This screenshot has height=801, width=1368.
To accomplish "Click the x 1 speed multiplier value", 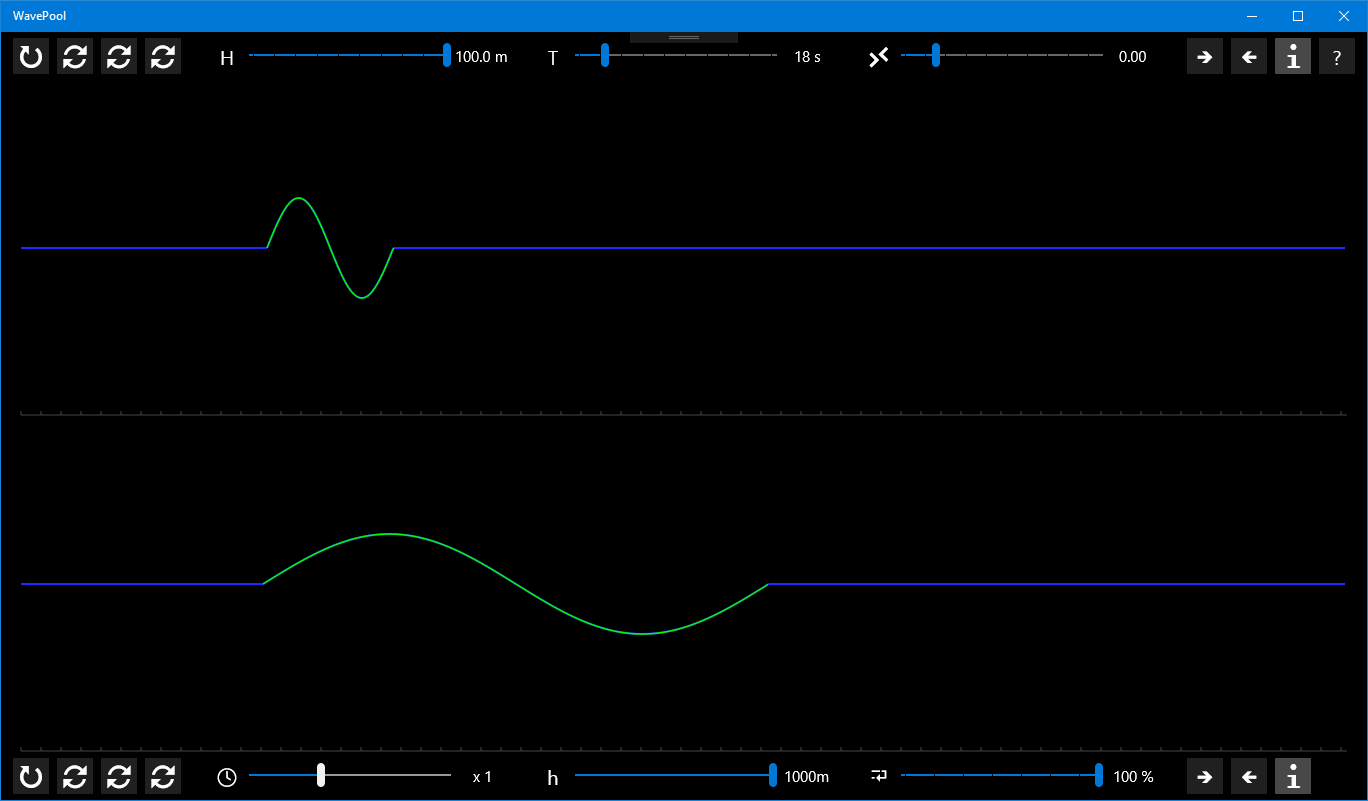I will [x=482, y=777].
